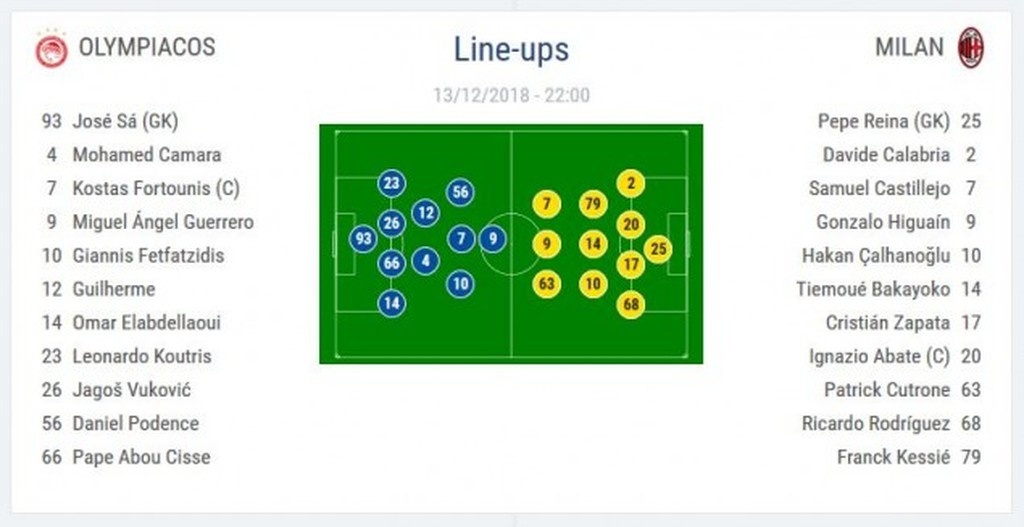Click blue player marker number 12
The height and width of the screenshot is (527, 1024).
pyautogui.click(x=426, y=213)
